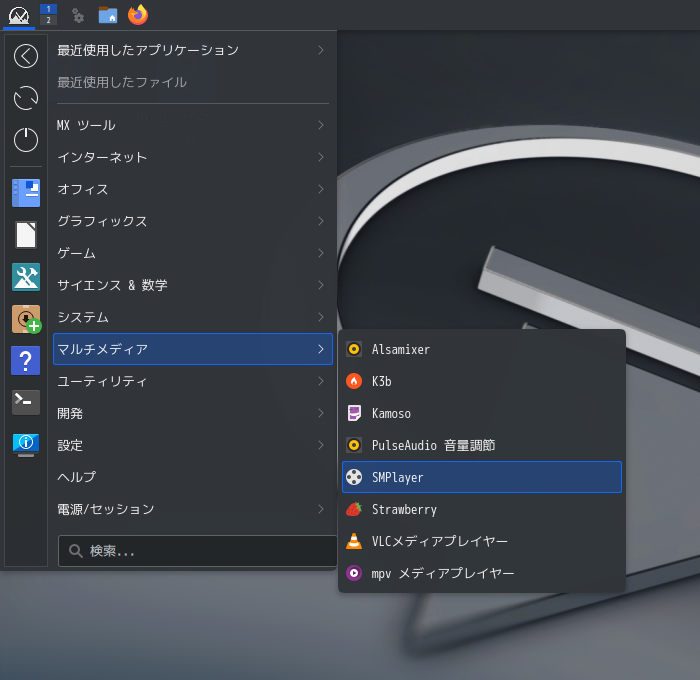Open the MX Tools wrench icon
This screenshot has width=700, height=680.
tap(26, 277)
